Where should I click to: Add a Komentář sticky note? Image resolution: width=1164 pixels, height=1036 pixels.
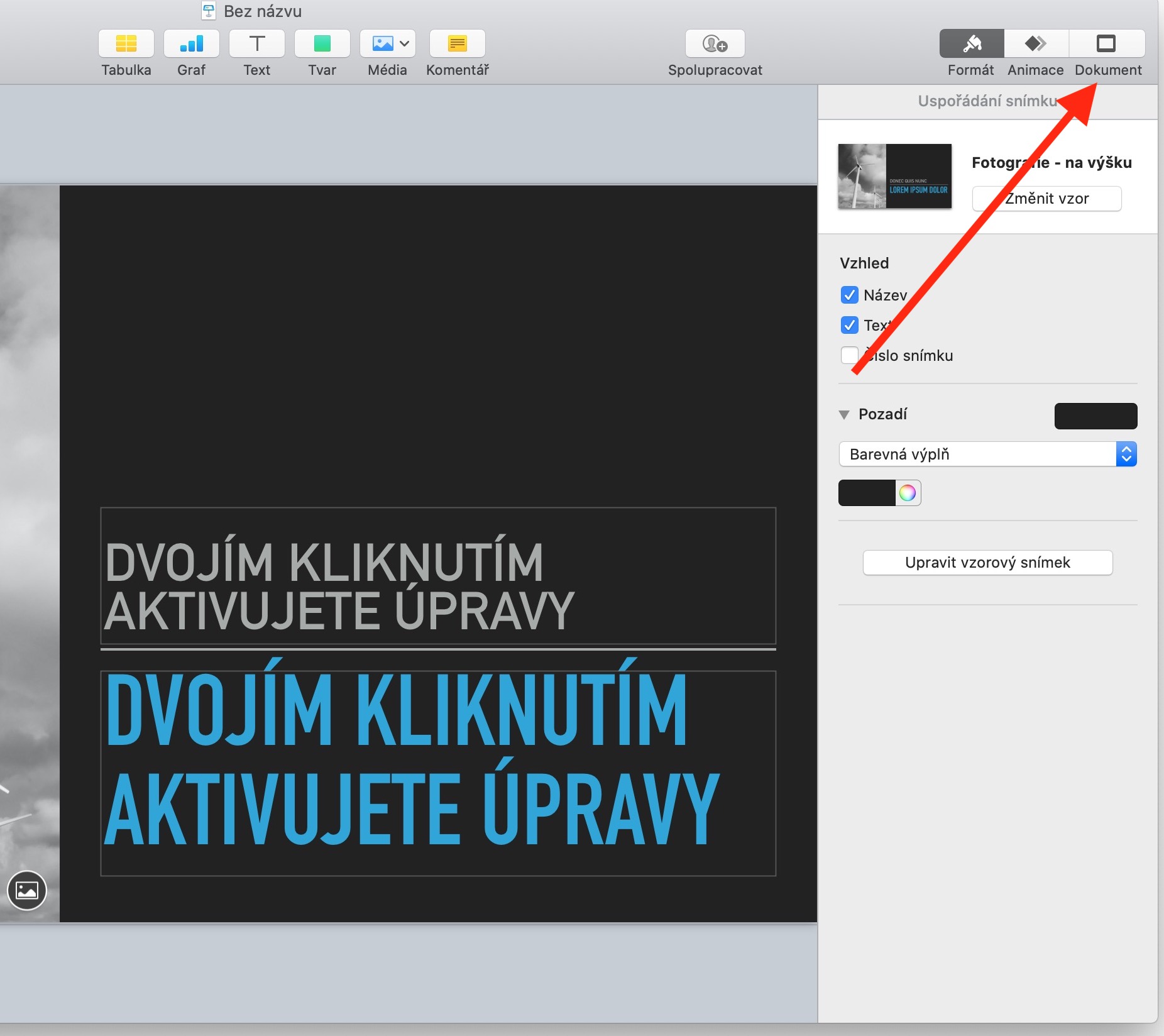pos(457,43)
